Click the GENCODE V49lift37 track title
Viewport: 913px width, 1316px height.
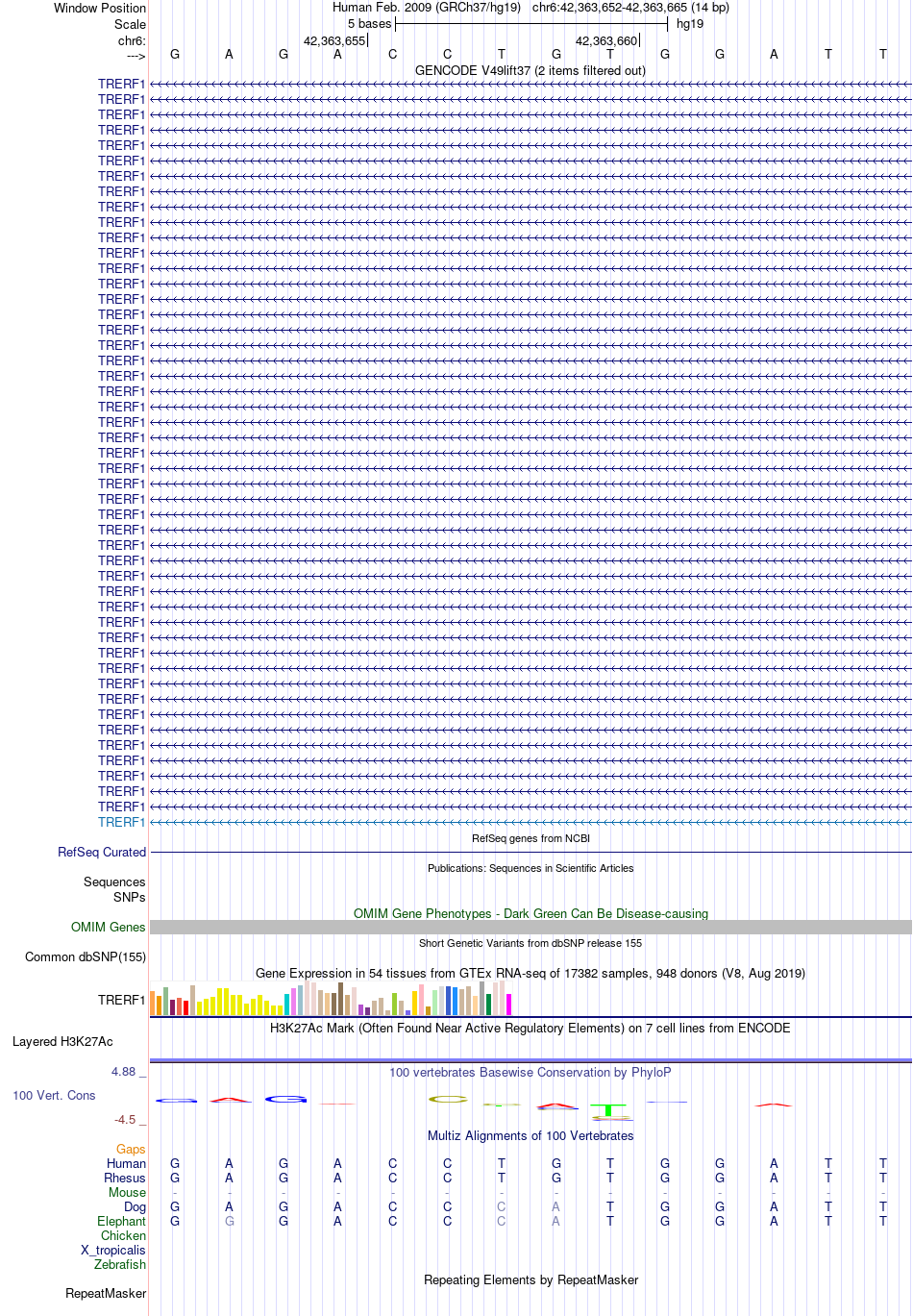(531, 70)
